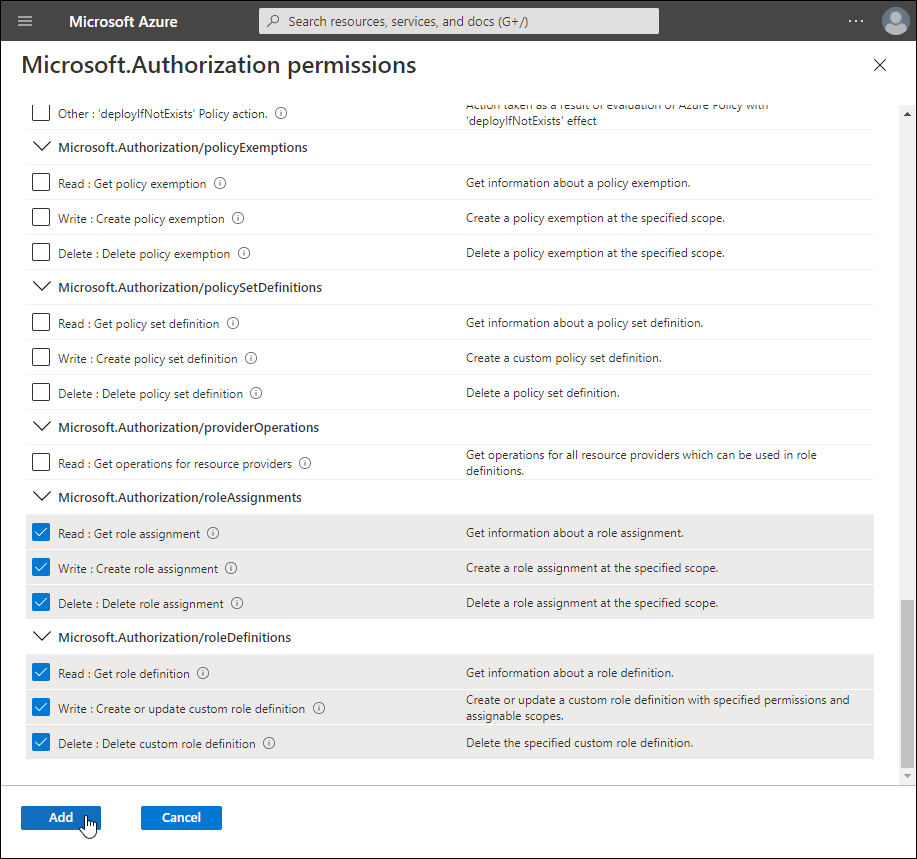This screenshot has width=917, height=859.
Task: Click the Add button
Action: [x=61, y=817]
